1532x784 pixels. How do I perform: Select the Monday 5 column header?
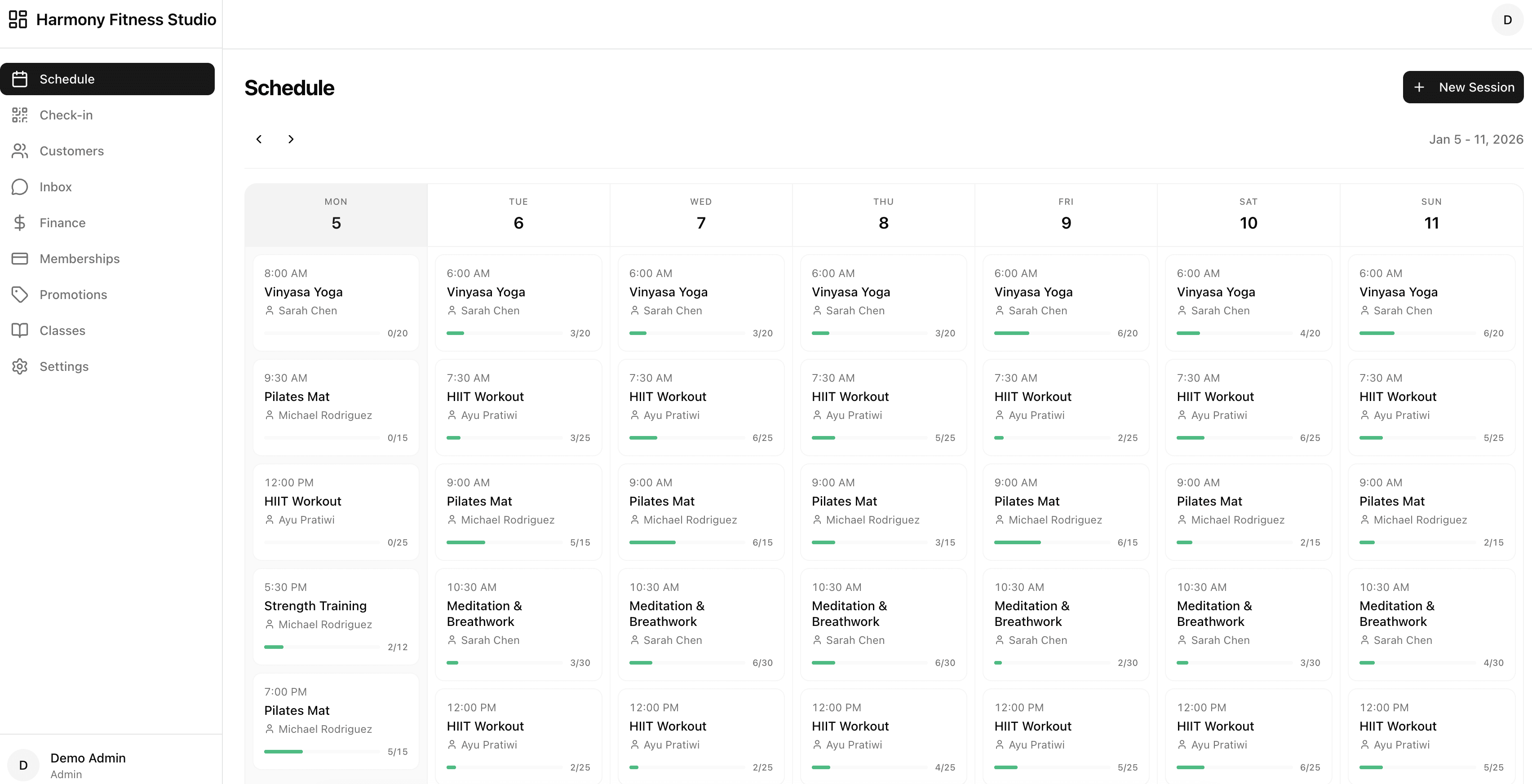pyautogui.click(x=336, y=215)
